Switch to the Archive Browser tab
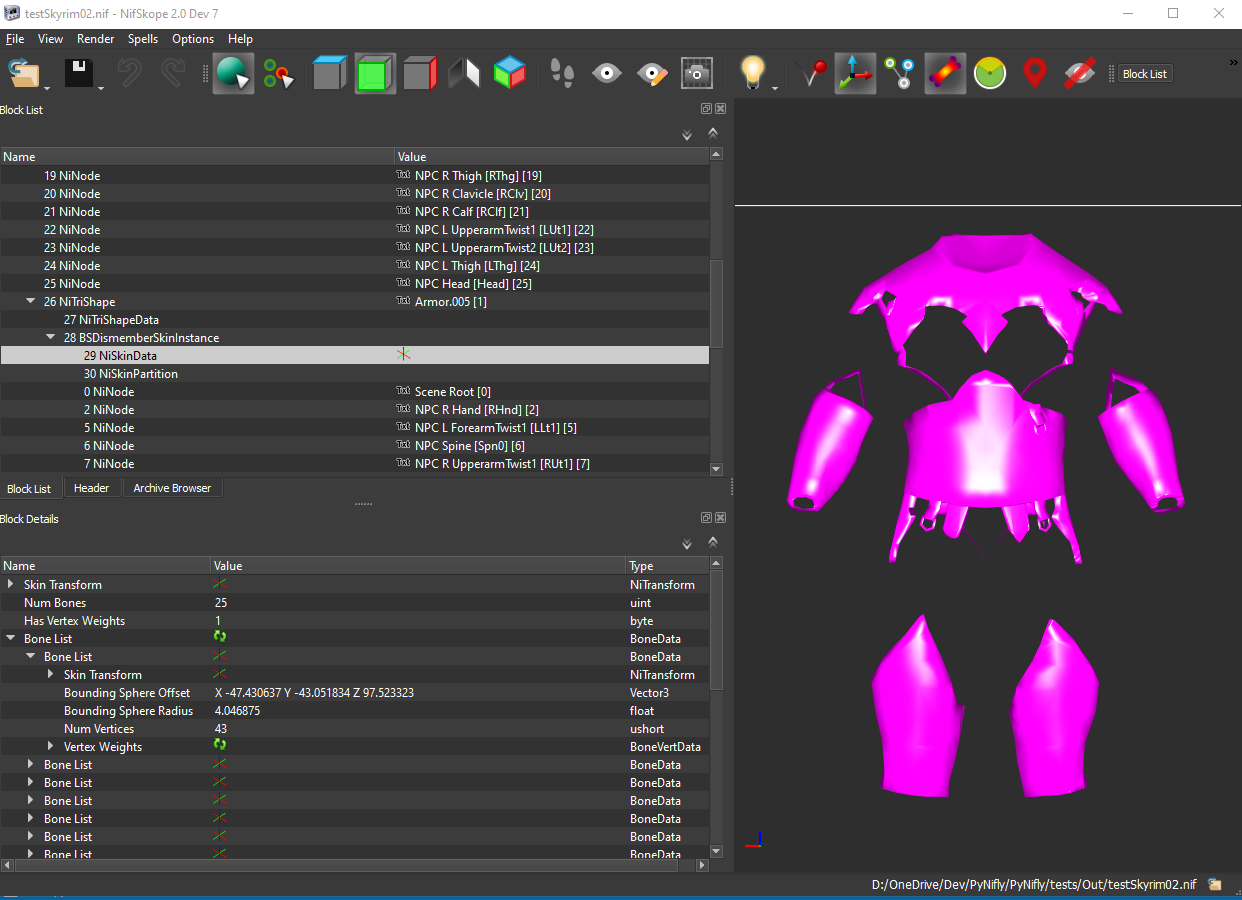 tap(172, 488)
